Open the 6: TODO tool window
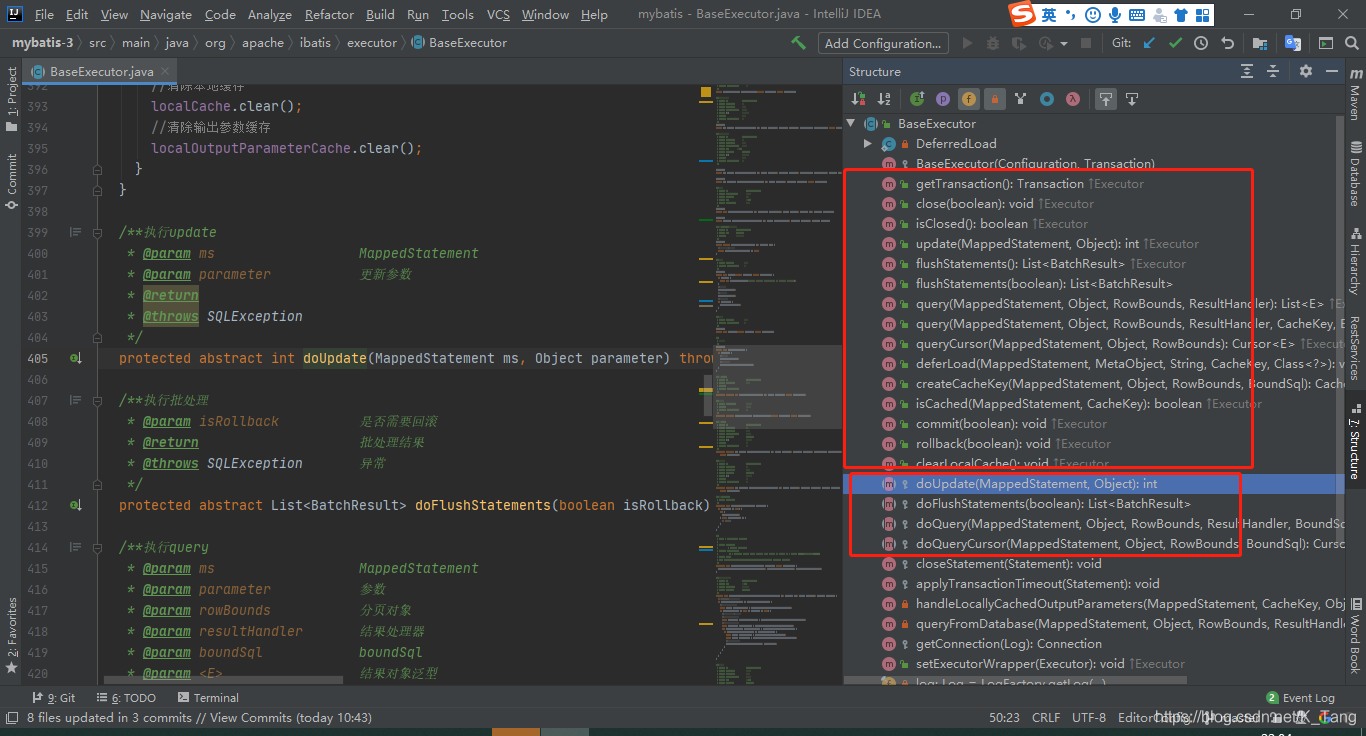The height and width of the screenshot is (736, 1366). click(x=126, y=698)
